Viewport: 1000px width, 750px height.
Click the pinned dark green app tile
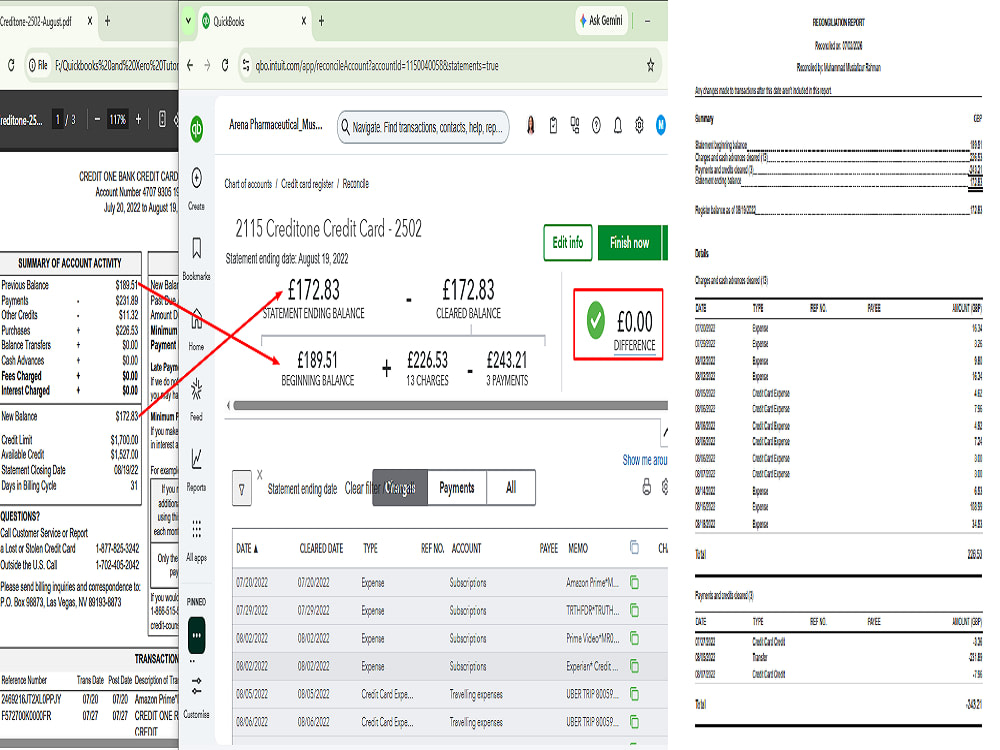coord(196,635)
